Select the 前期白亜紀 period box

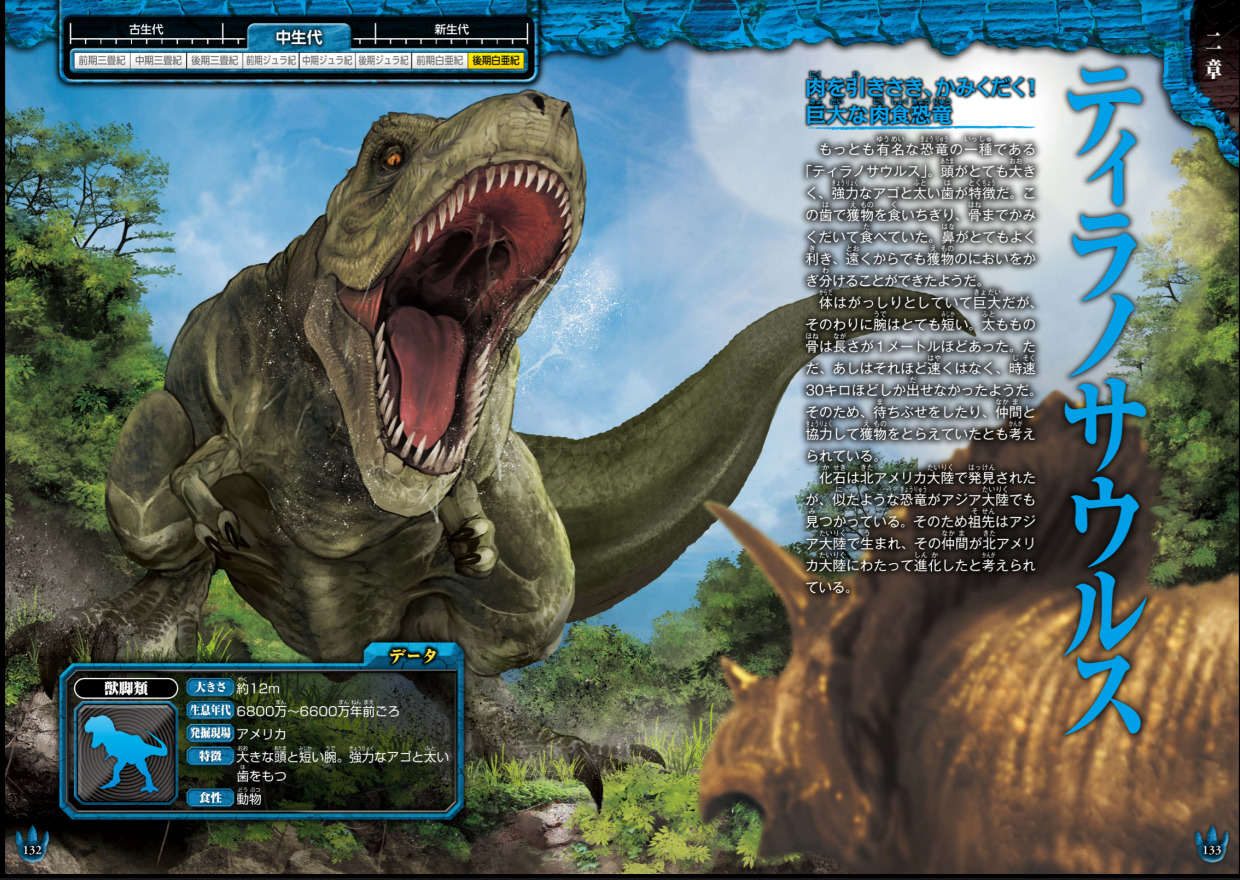click(440, 61)
